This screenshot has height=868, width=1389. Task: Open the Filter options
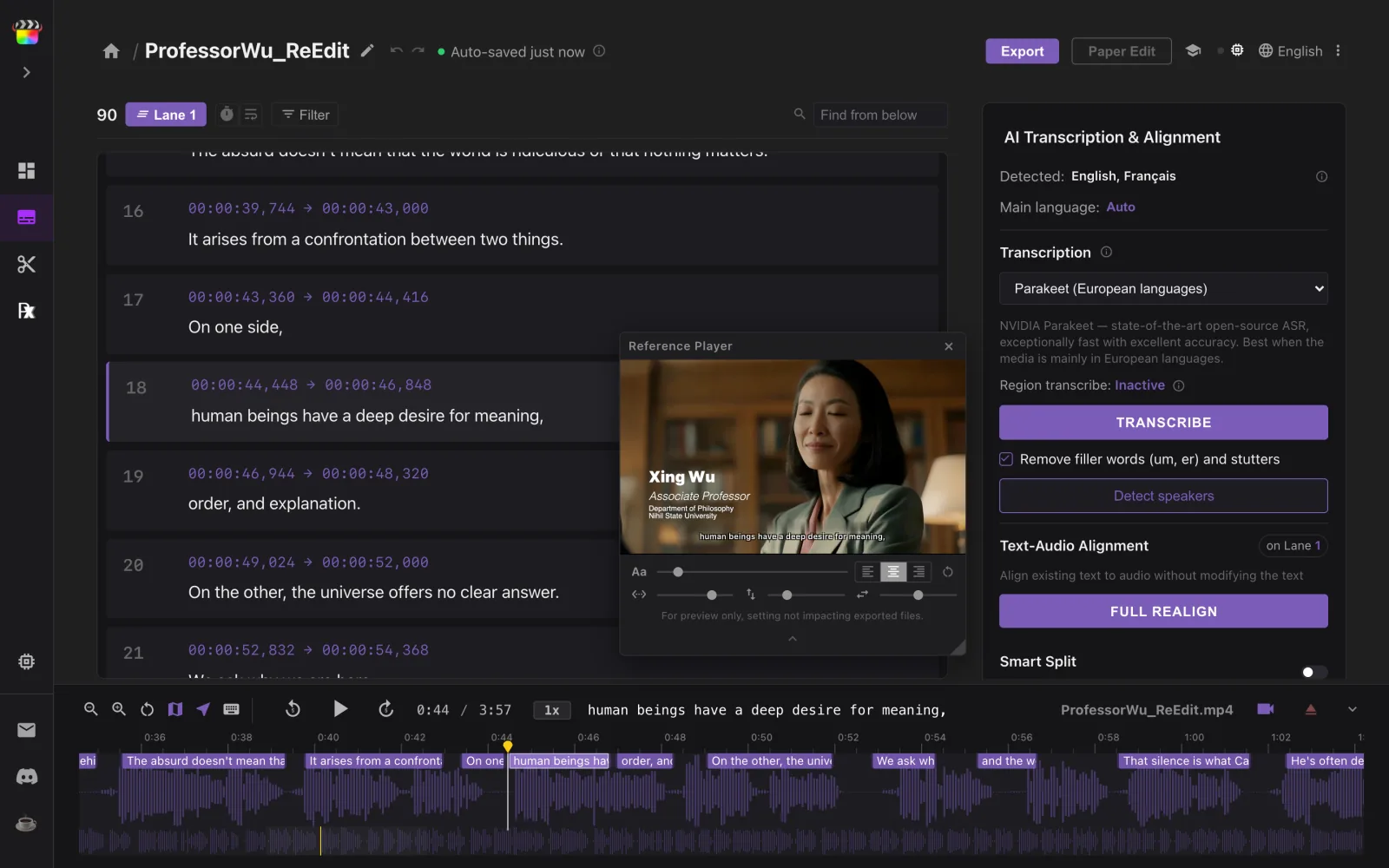[306, 115]
